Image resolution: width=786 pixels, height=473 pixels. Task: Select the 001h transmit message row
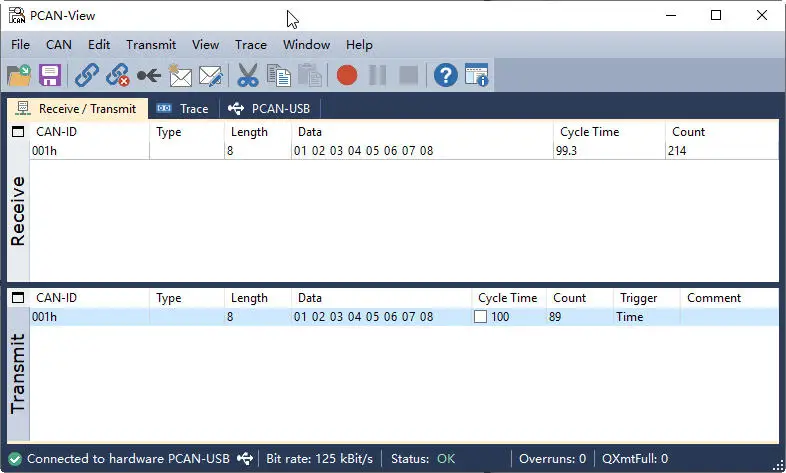[x=404, y=317]
